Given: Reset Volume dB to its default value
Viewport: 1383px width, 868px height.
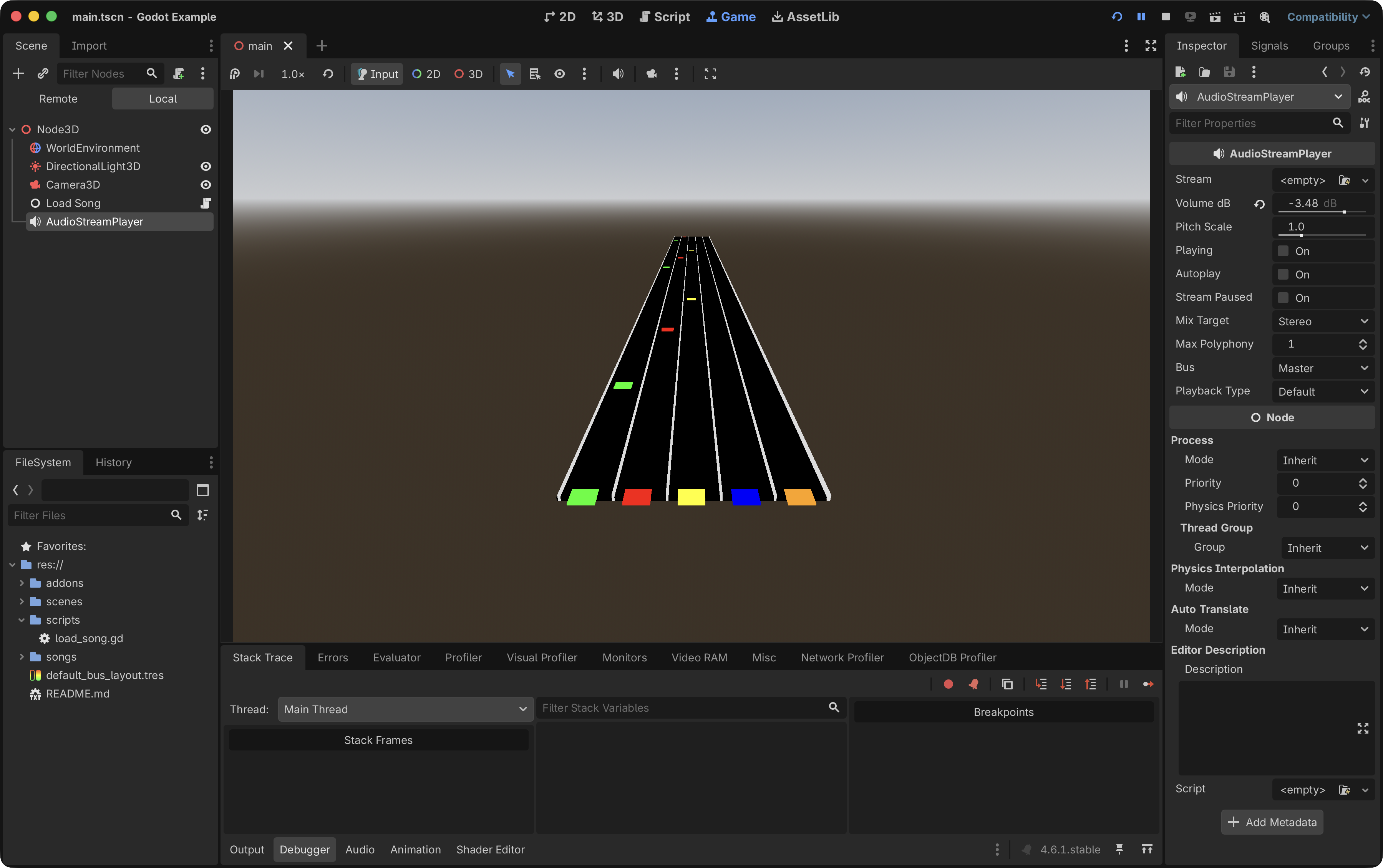Looking at the screenshot, I should tap(1260, 204).
